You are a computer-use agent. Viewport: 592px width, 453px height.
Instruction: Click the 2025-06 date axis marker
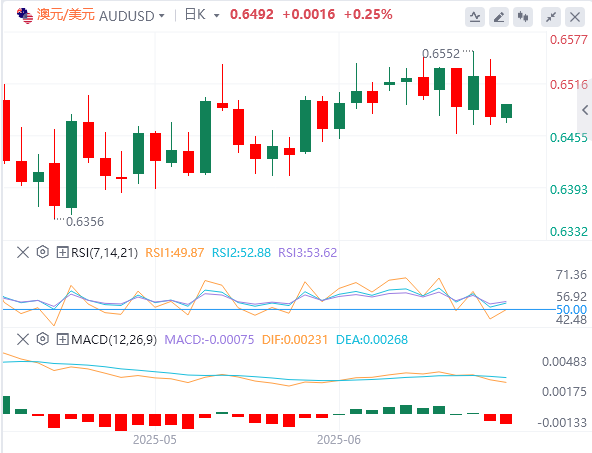coord(339,440)
